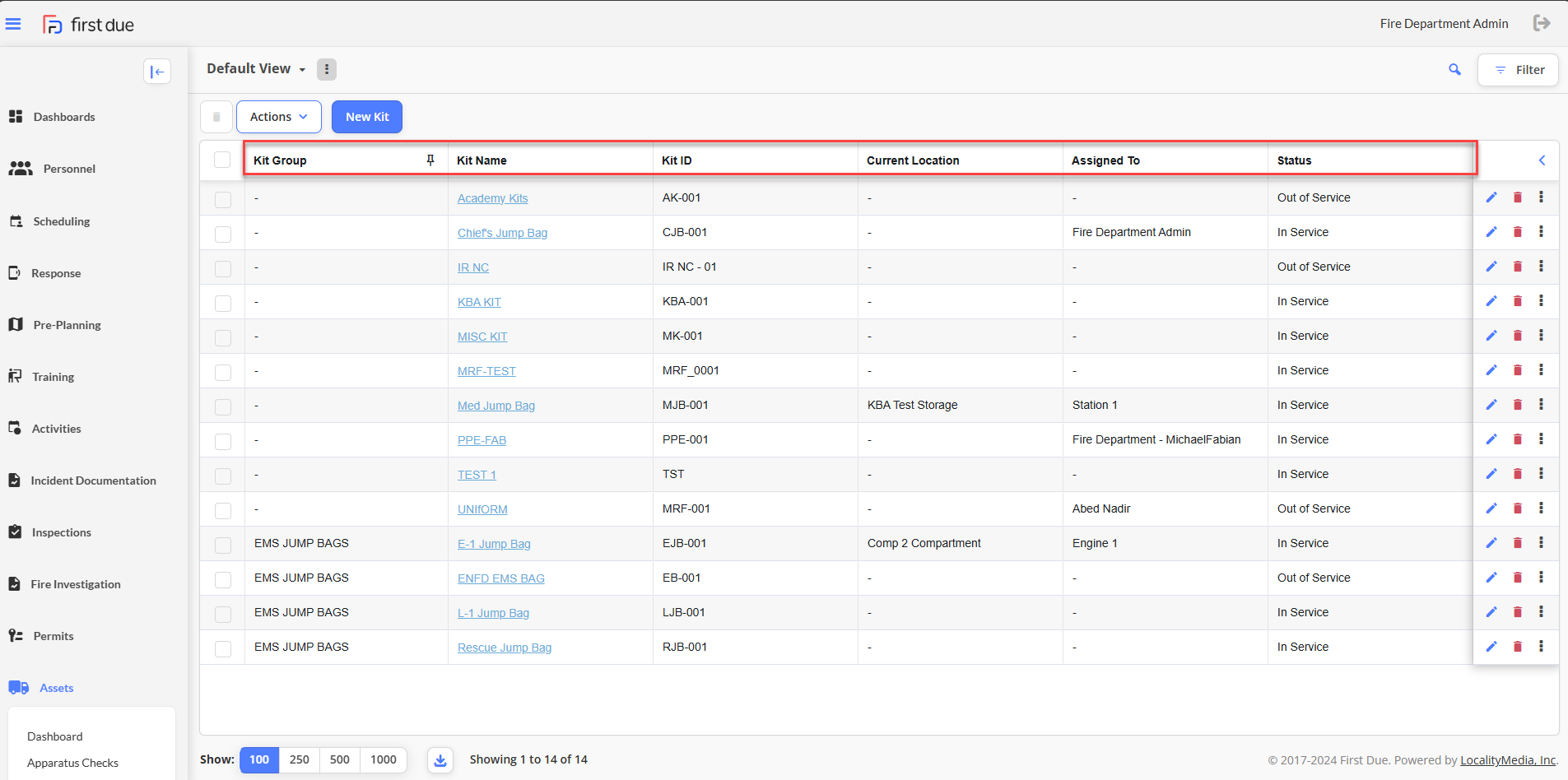This screenshot has width=1568, height=780.
Task: Create a New Kit
Action: [x=367, y=117]
